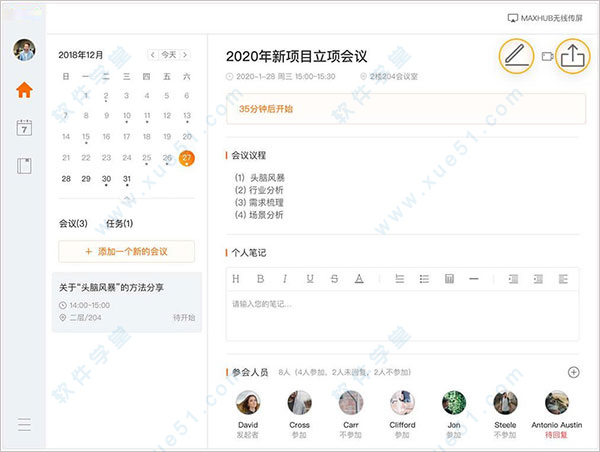This screenshot has width=600, height=452.
Task: Open participant Carr's avatar
Action: click(x=351, y=403)
